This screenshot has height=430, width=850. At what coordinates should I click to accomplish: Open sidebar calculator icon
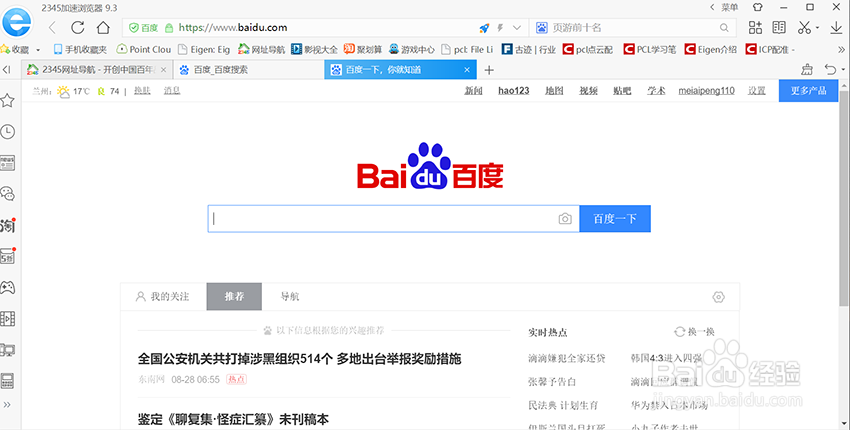coord(8,381)
